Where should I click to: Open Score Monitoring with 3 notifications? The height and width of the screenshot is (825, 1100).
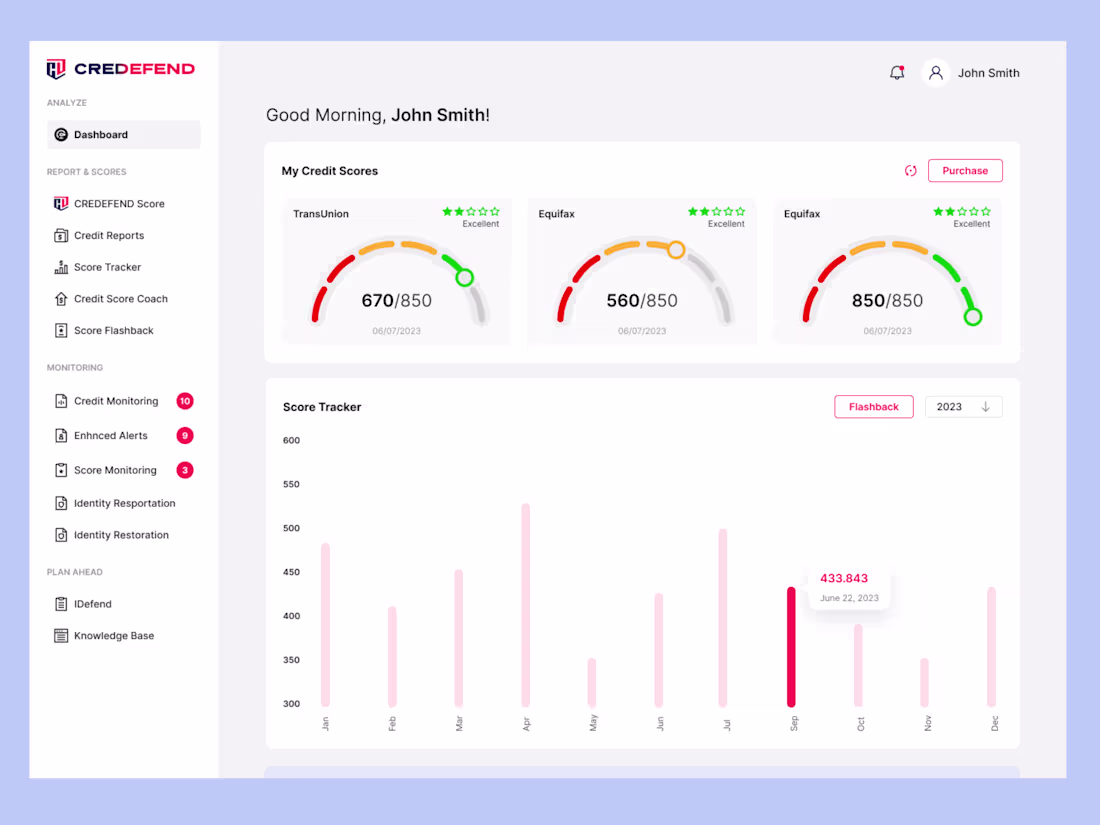tap(114, 469)
